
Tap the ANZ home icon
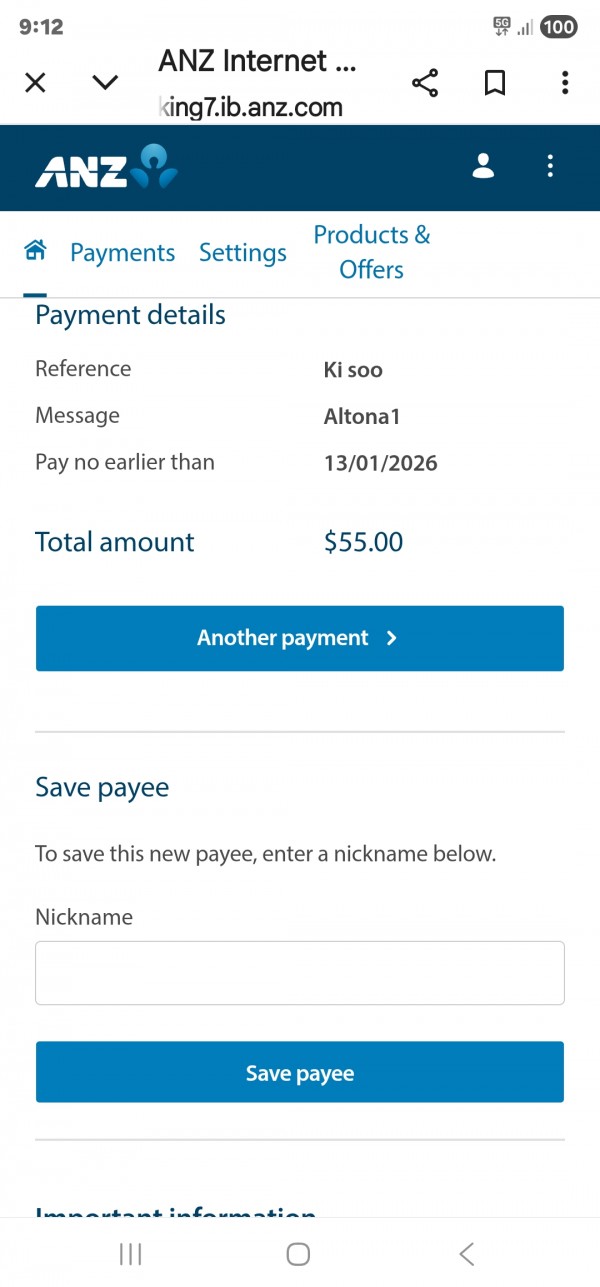[36, 251]
